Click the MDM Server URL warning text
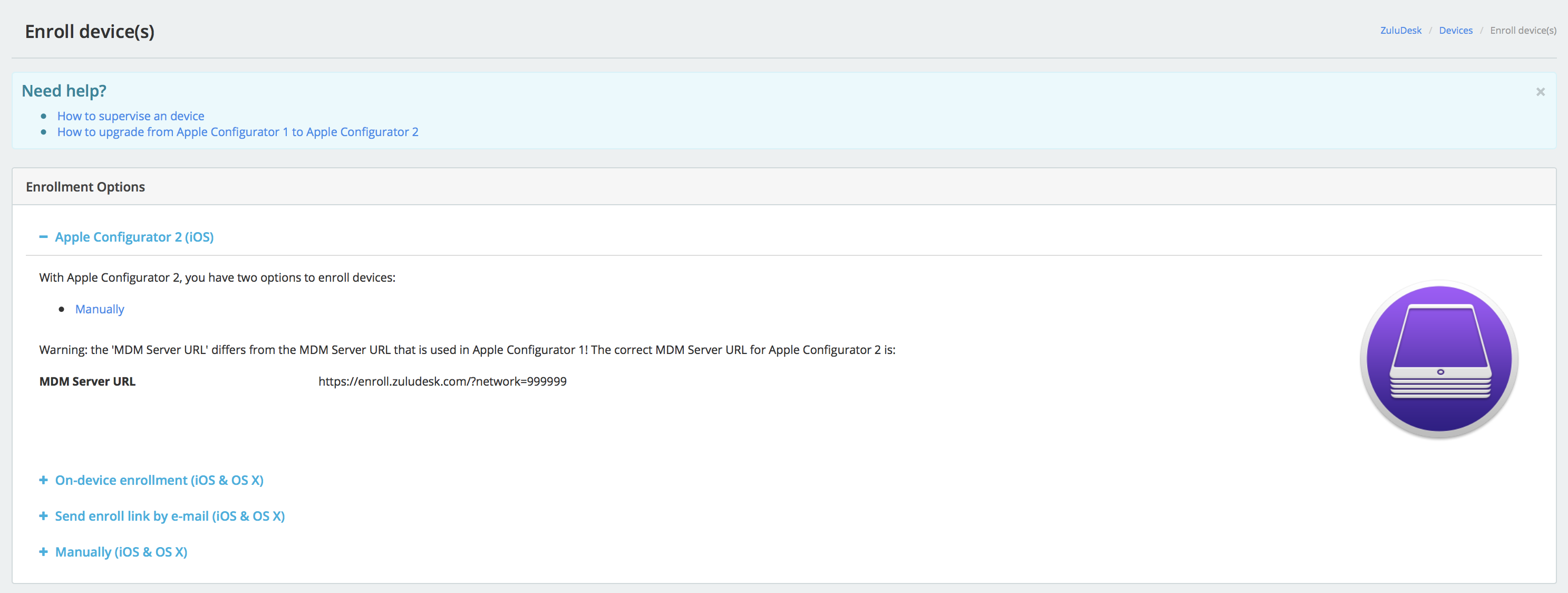Image resolution: width=1568 pixels, height=593 pixels. pyautogui.click(x=468, y=350)
